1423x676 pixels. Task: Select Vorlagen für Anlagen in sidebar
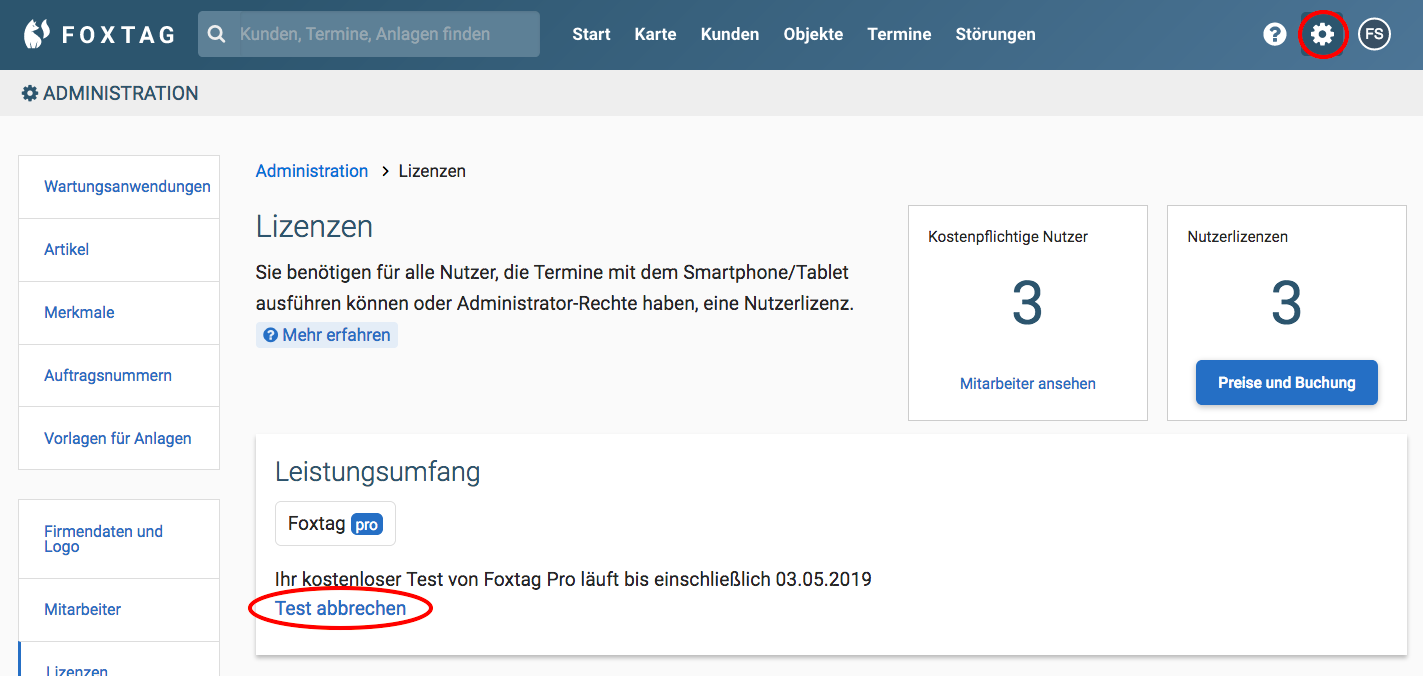point(119,438)
